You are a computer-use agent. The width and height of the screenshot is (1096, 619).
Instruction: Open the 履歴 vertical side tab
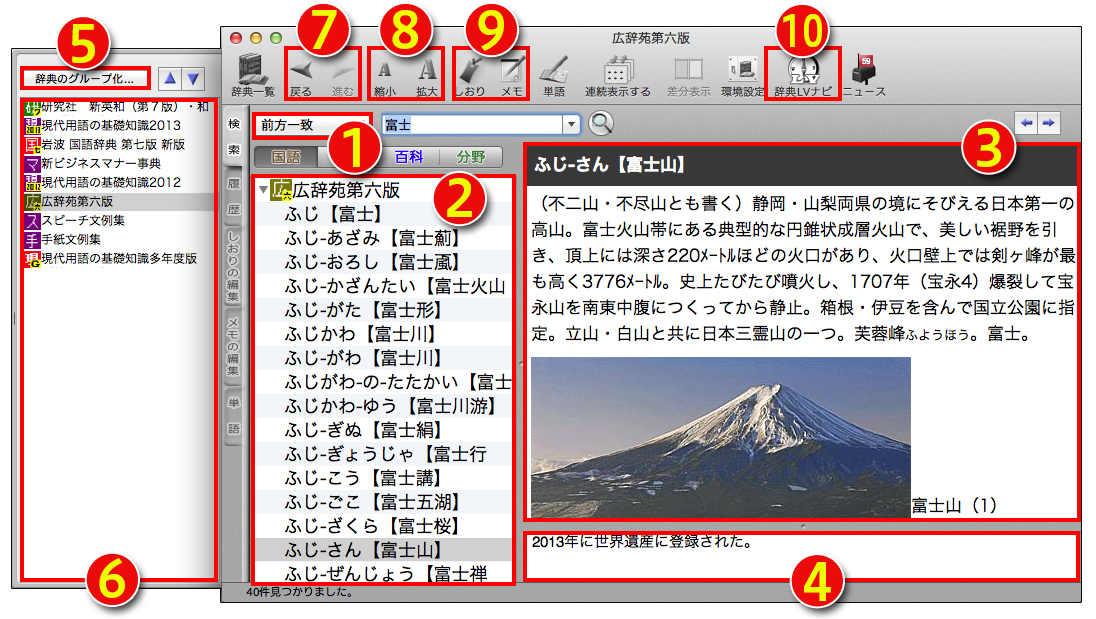234,196
